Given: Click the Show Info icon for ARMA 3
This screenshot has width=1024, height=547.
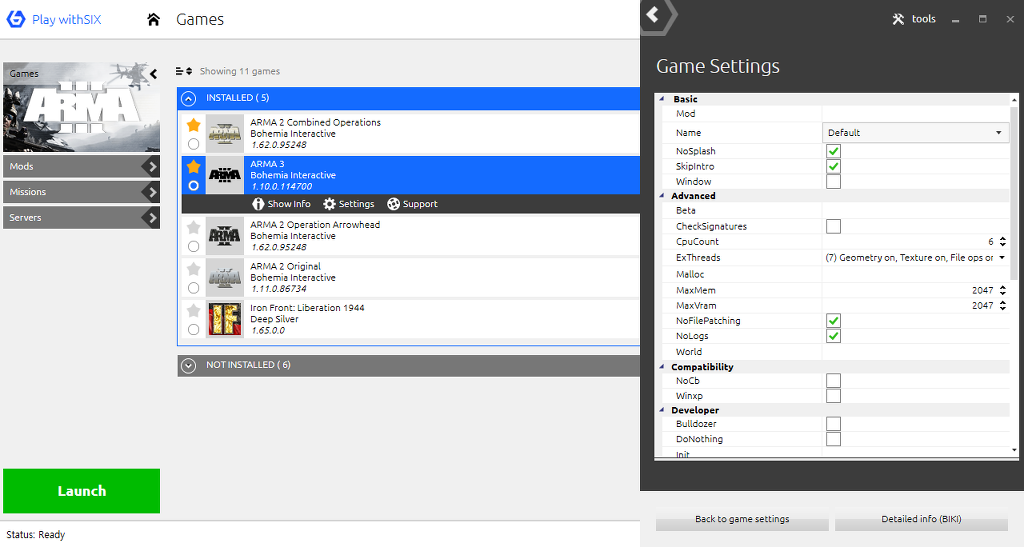Looking at the screenshot, I should pyautogui.click(x=258, y=204).
